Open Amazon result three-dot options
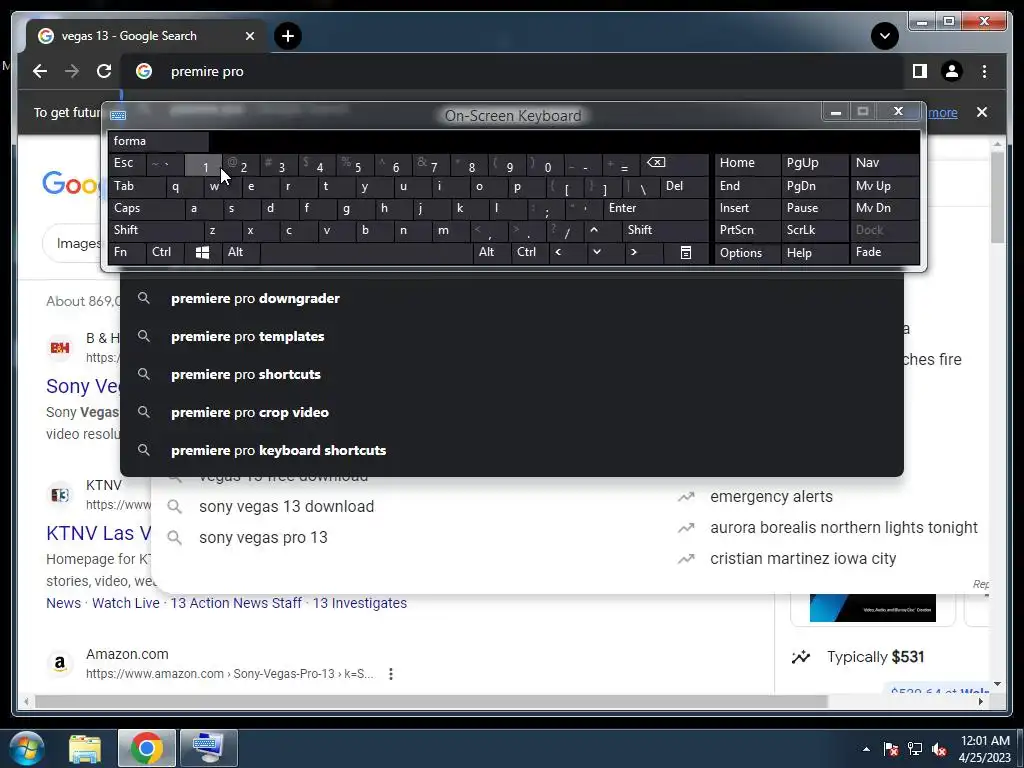This screenshot has height=768, width=1024. point(391,674)
